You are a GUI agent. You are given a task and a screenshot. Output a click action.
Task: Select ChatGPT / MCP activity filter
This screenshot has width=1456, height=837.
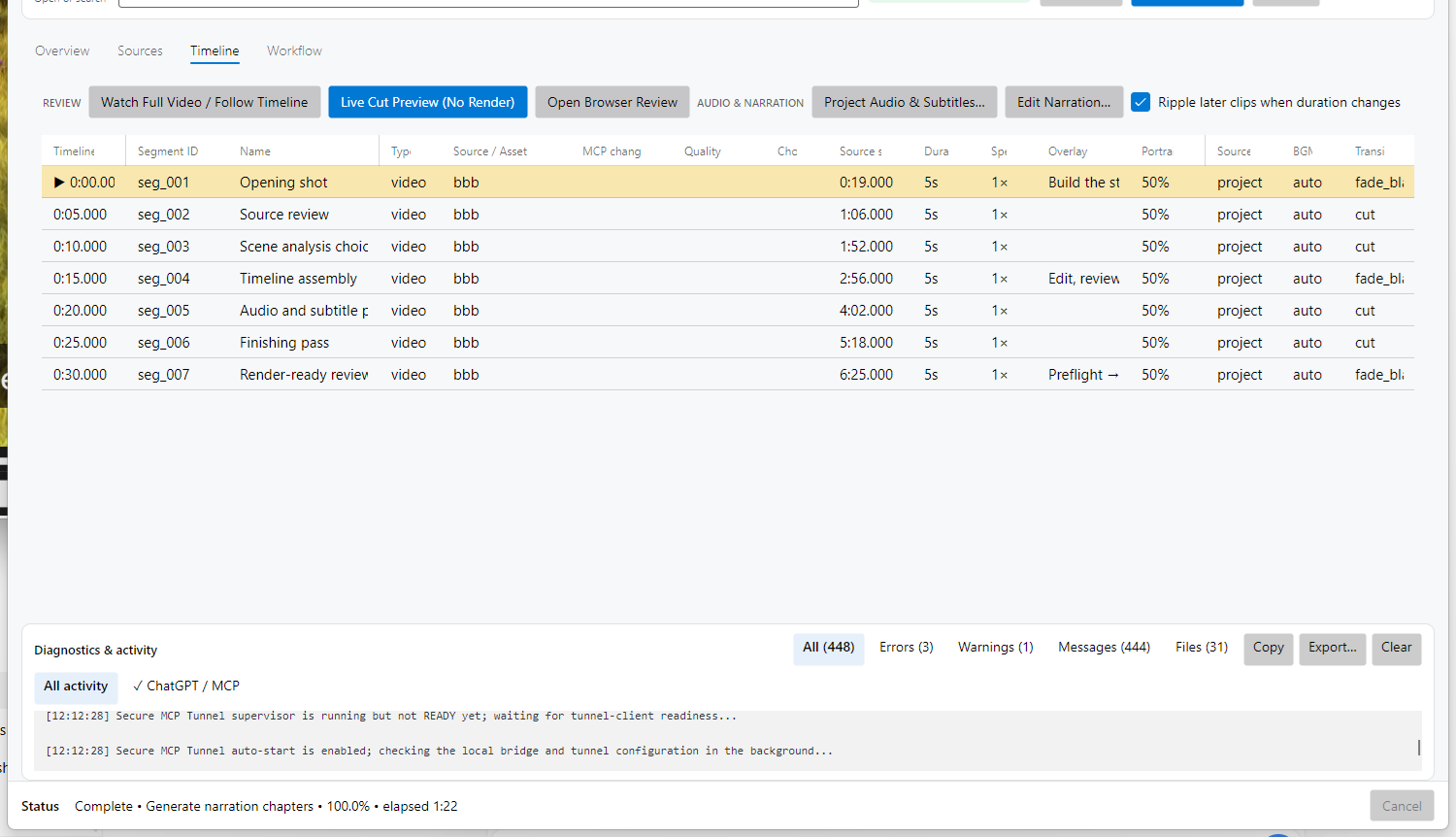click(186, 686)
